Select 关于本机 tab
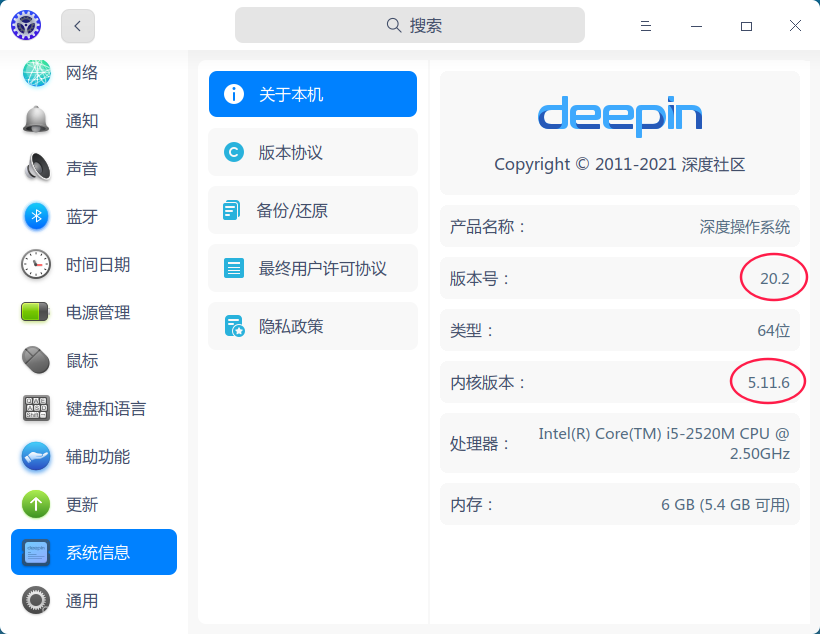Viewport: 820px width, 634px height. (x=313, y=94)
